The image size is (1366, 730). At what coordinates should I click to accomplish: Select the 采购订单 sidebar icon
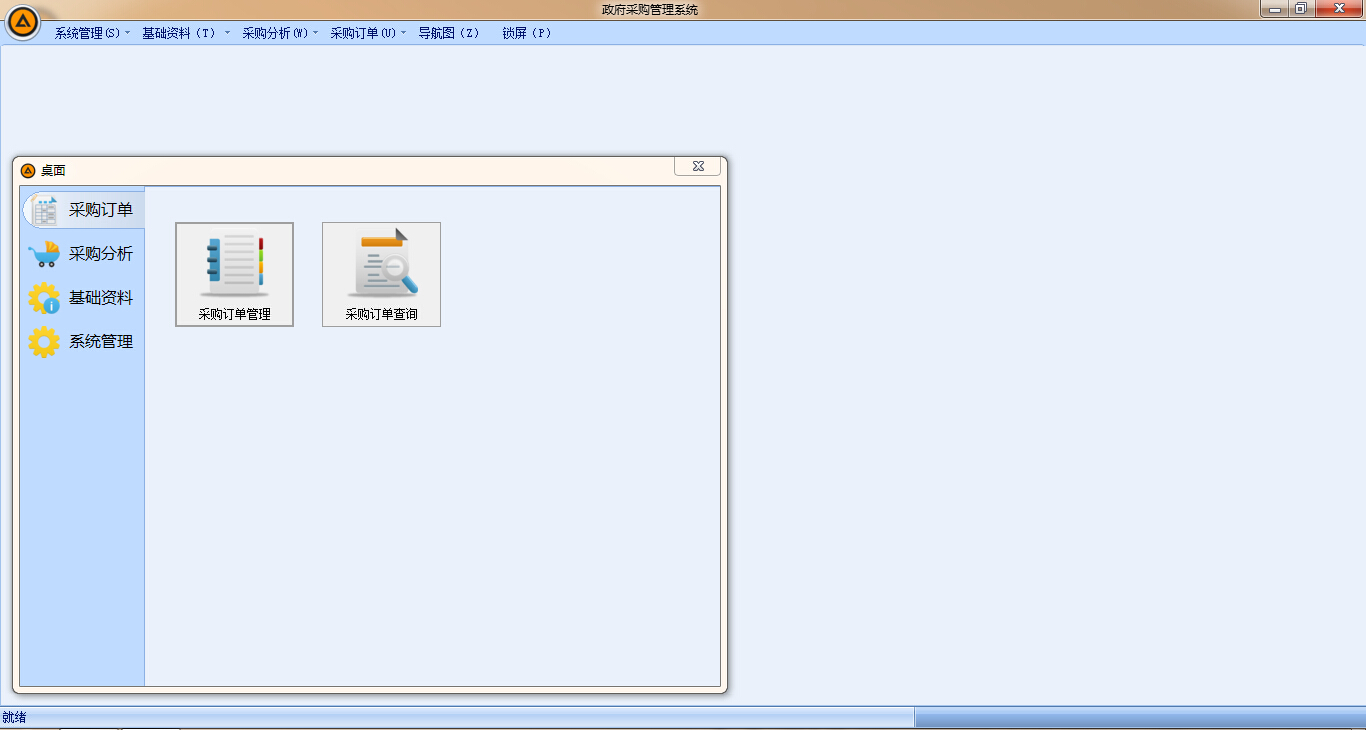pyautogui.click(x=44, y=211)
